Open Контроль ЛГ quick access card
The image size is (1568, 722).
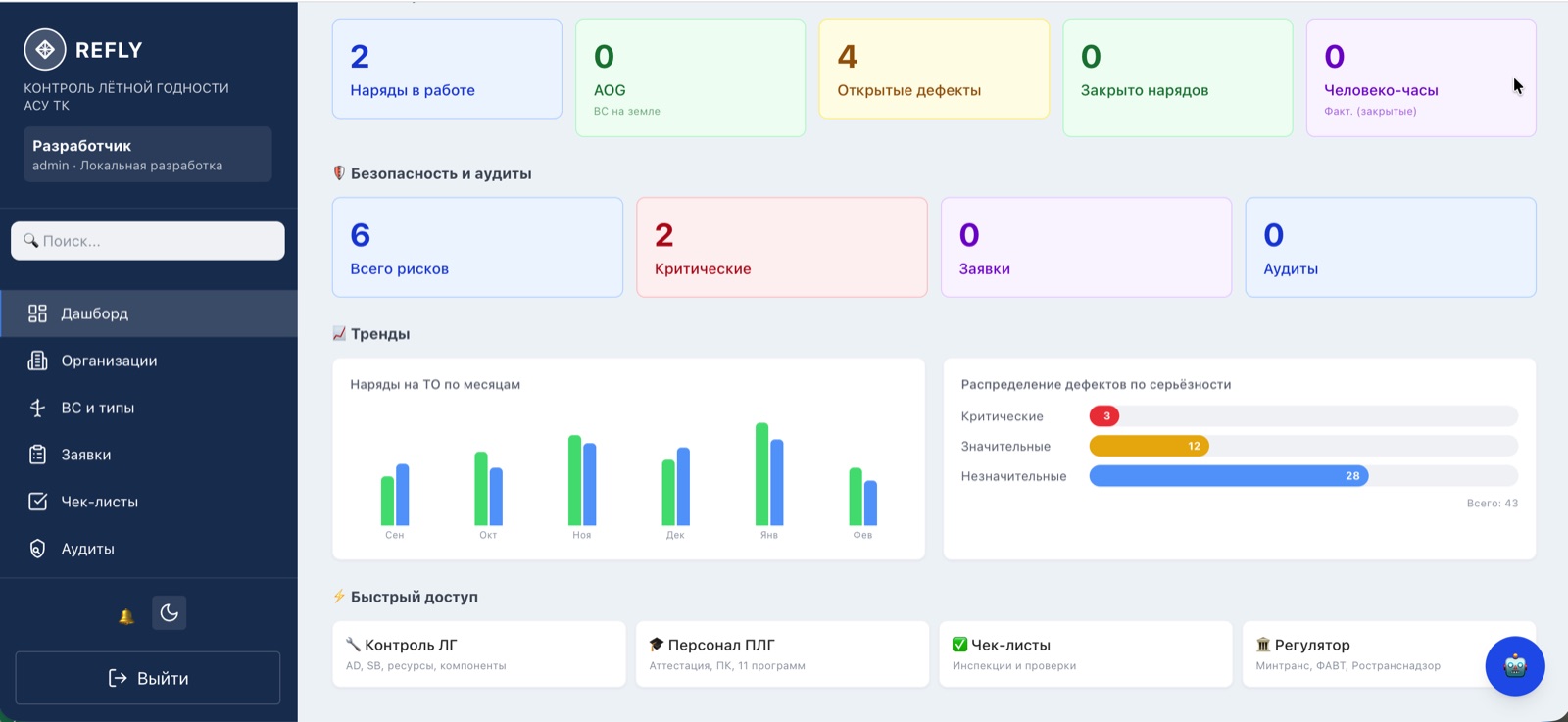tap(479, 653)
